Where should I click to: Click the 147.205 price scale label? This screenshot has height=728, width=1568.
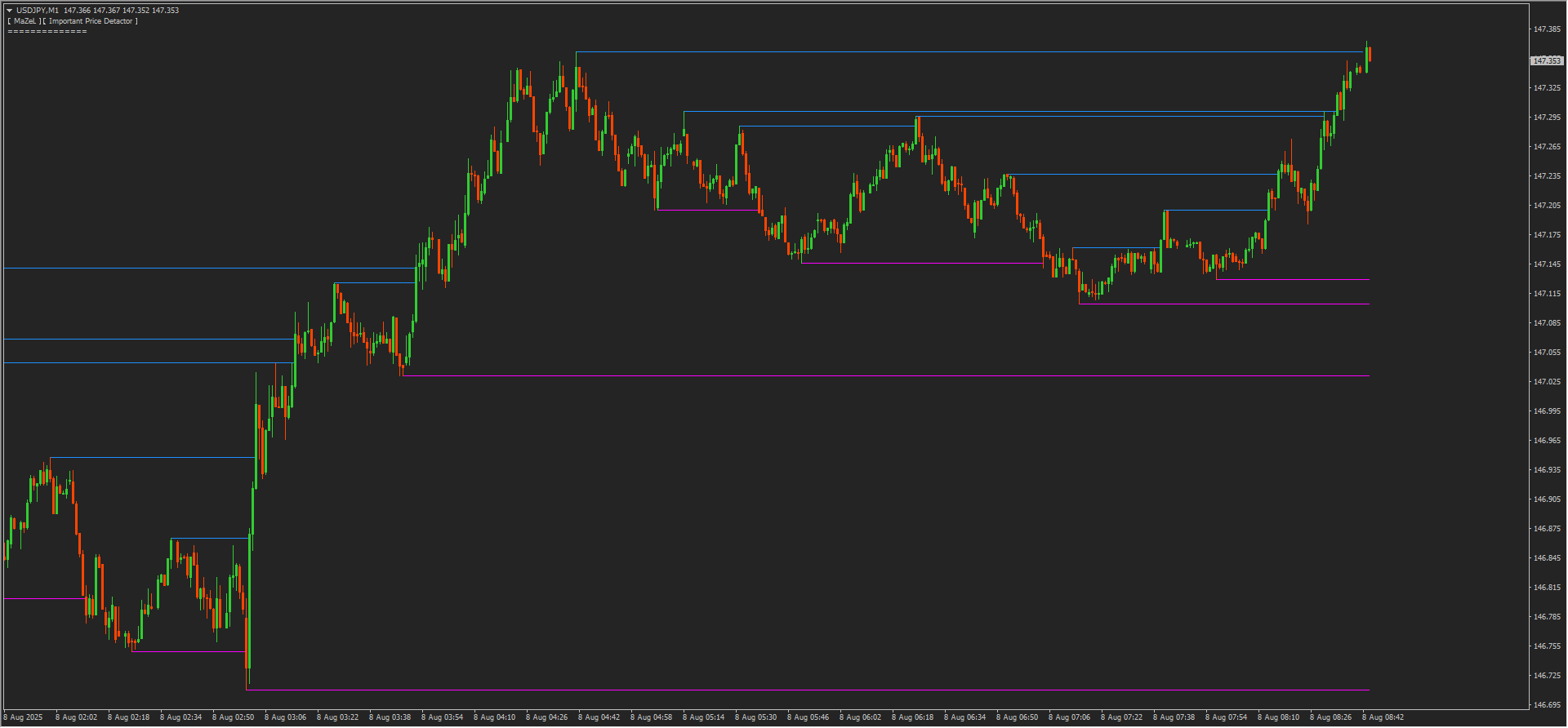point(1547,206)
